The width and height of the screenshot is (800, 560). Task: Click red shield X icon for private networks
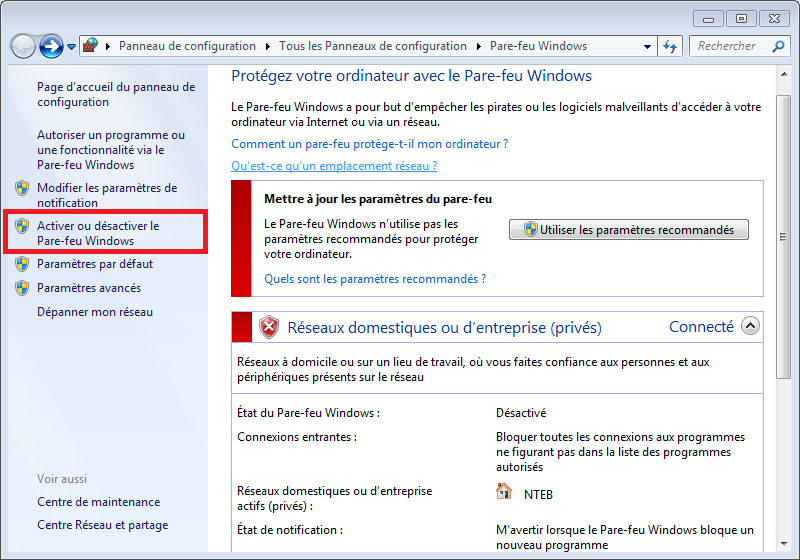(x=269, y=327)
